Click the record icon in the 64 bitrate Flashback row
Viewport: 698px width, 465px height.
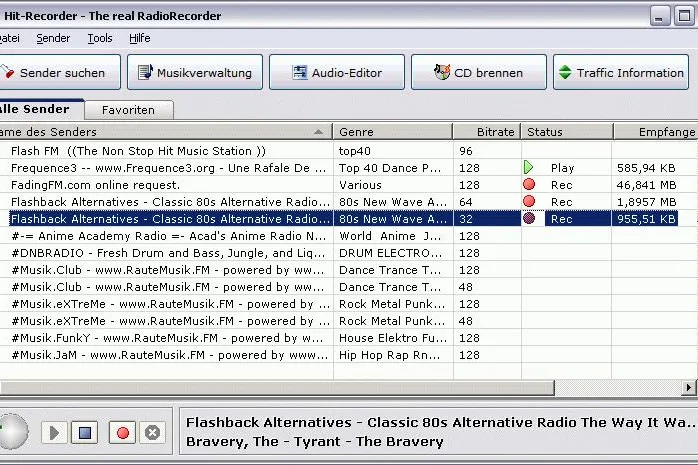[529, 201]
